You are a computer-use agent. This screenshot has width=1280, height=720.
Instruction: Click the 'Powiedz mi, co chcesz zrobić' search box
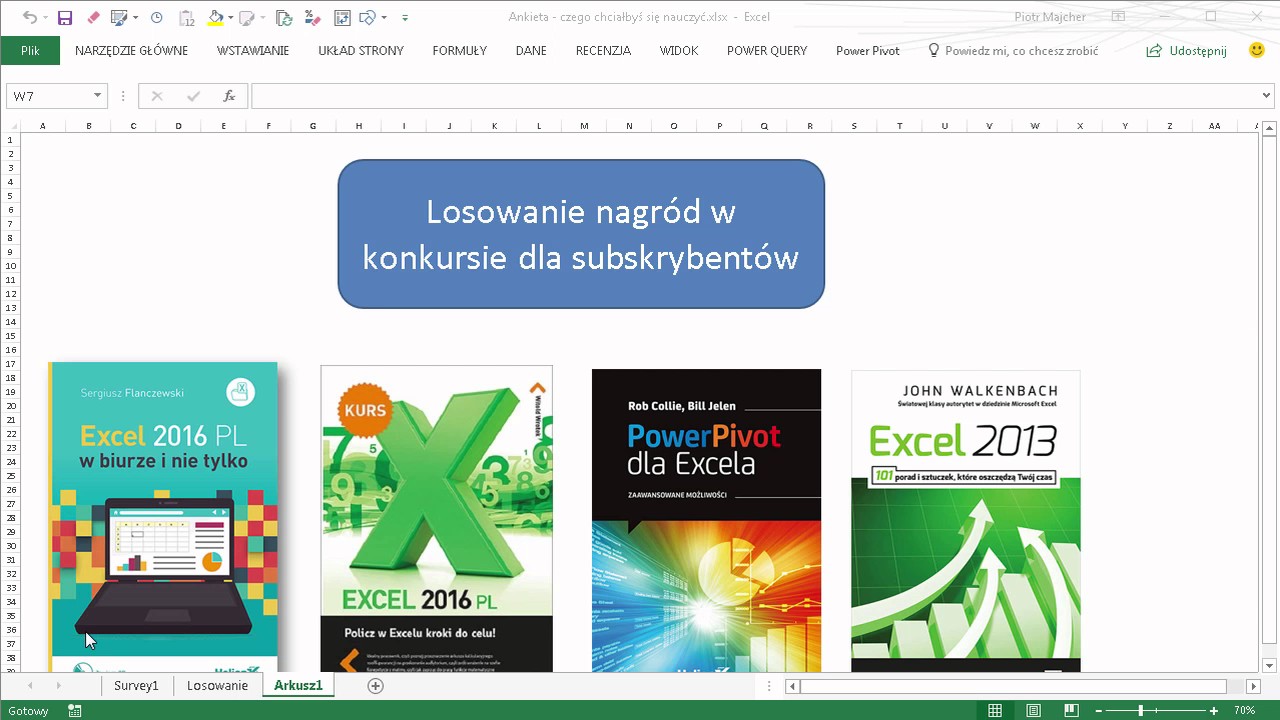click(1013, 50)
